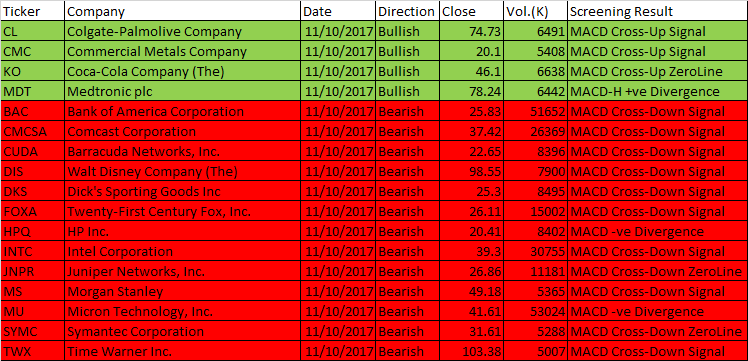748x361 pixels.
Task: Click Micron Technology volume 53024
Action: click(x=535, y=311)
